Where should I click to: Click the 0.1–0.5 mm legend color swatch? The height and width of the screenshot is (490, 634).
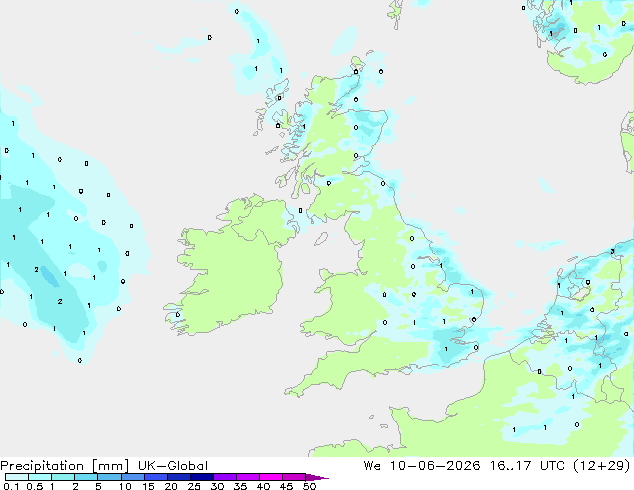pyautogui.click(x=17, y=477)
